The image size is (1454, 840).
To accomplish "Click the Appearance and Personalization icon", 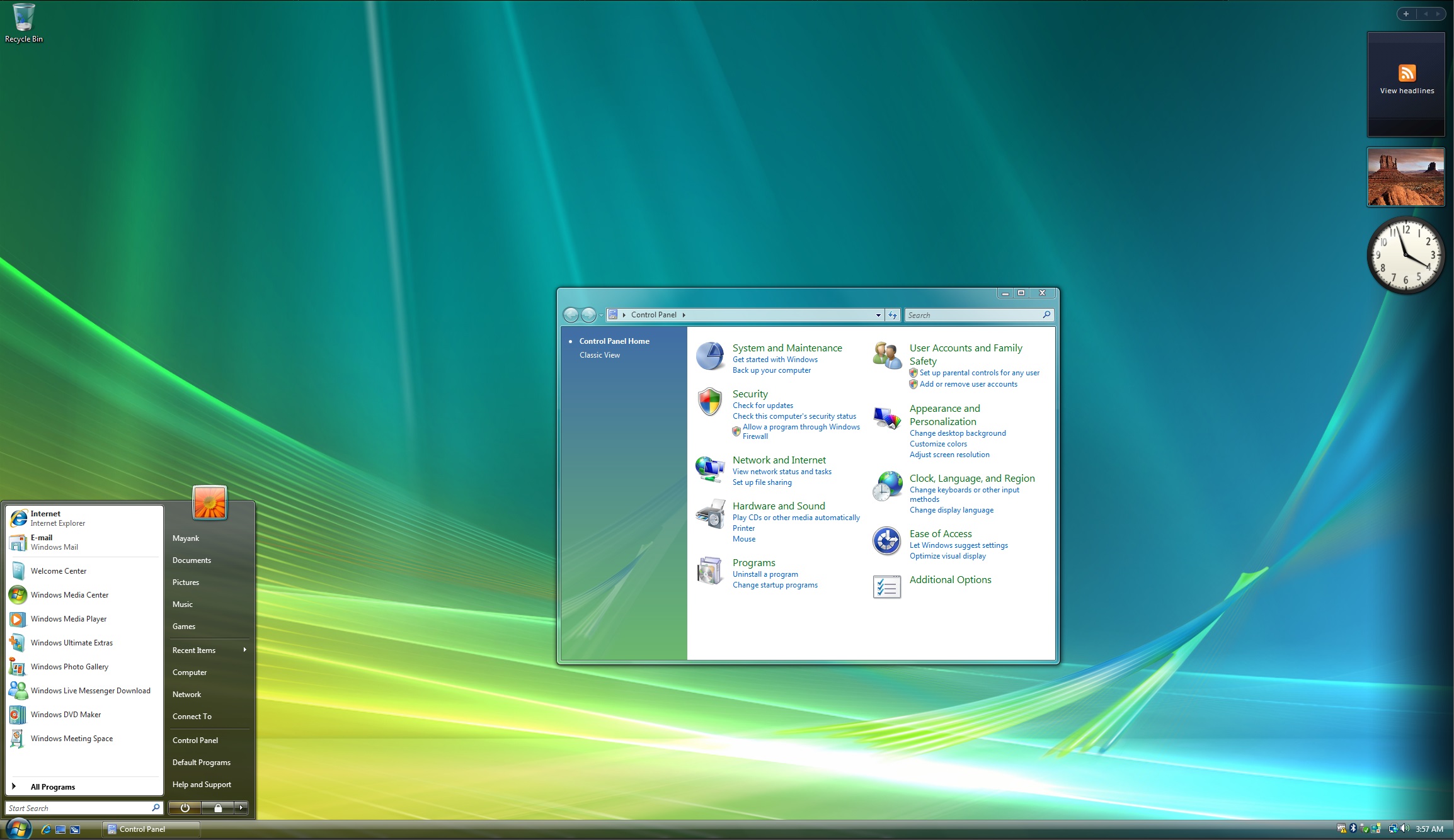I will coord(886,417).
